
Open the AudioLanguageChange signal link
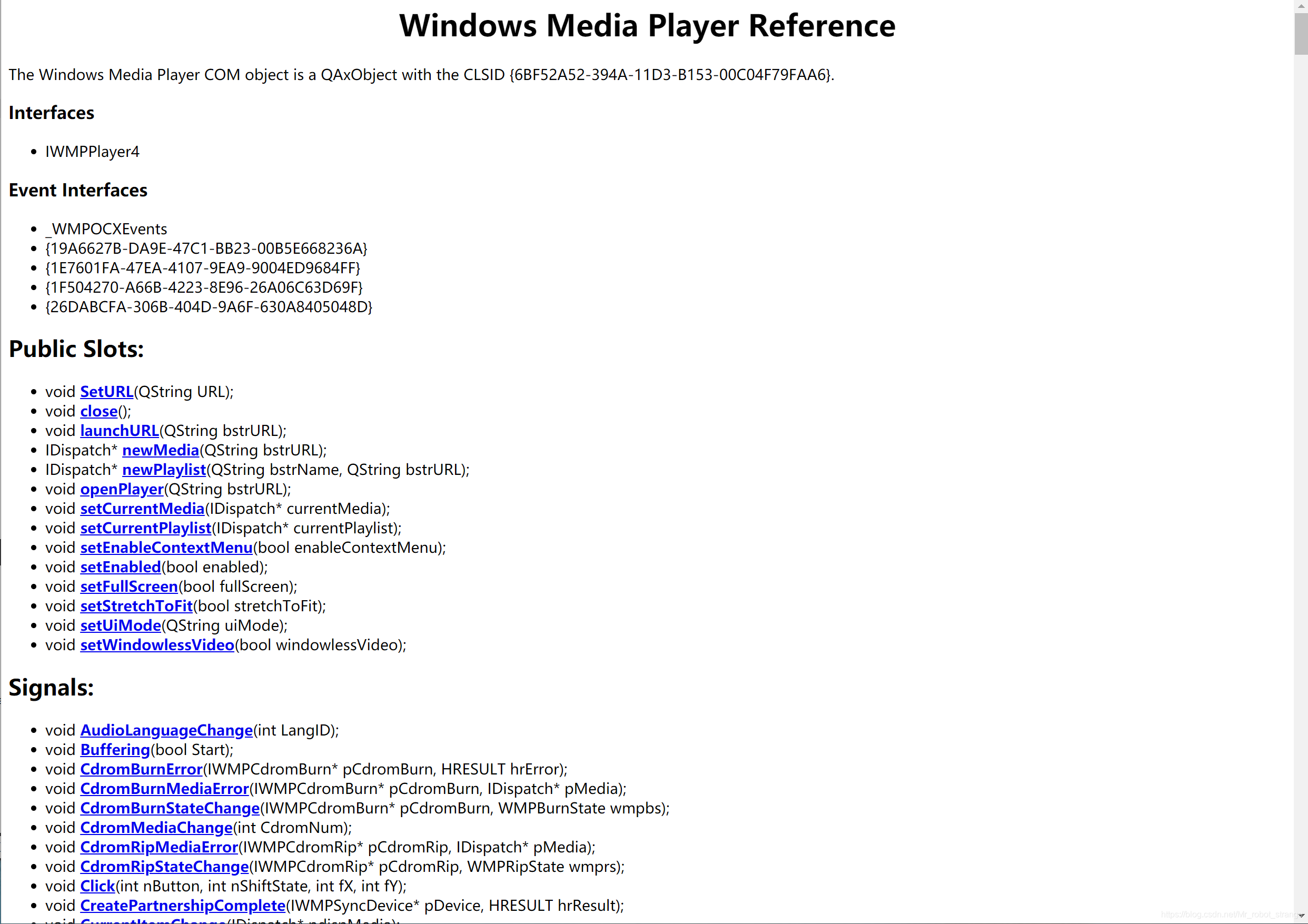[166, 730]
